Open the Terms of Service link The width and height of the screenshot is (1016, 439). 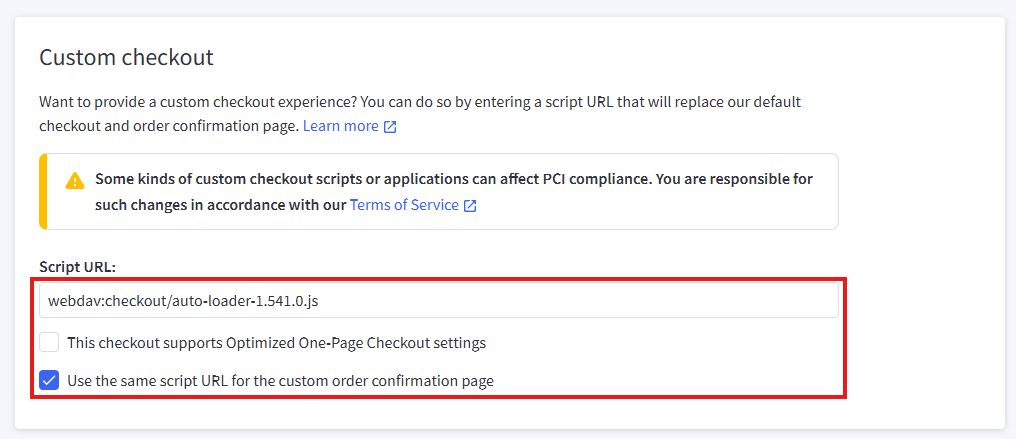click(404, 204)
